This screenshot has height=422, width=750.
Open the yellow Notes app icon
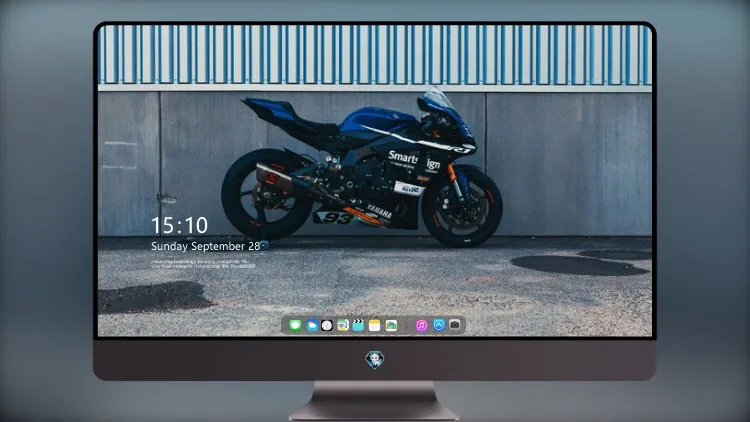point(375,325)
